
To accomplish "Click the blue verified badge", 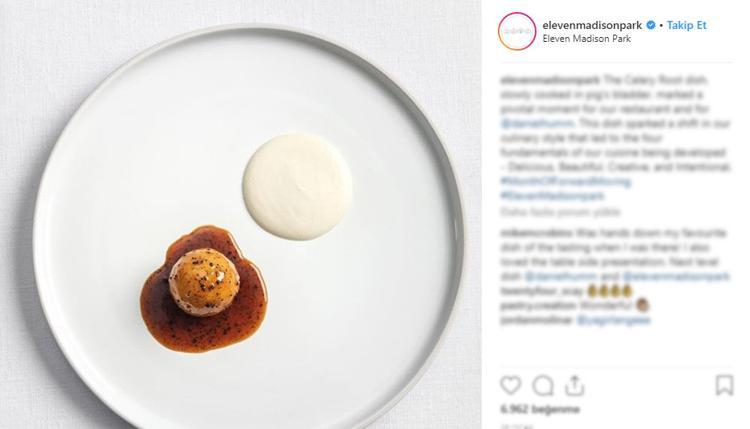I will [x=651, y=25].
